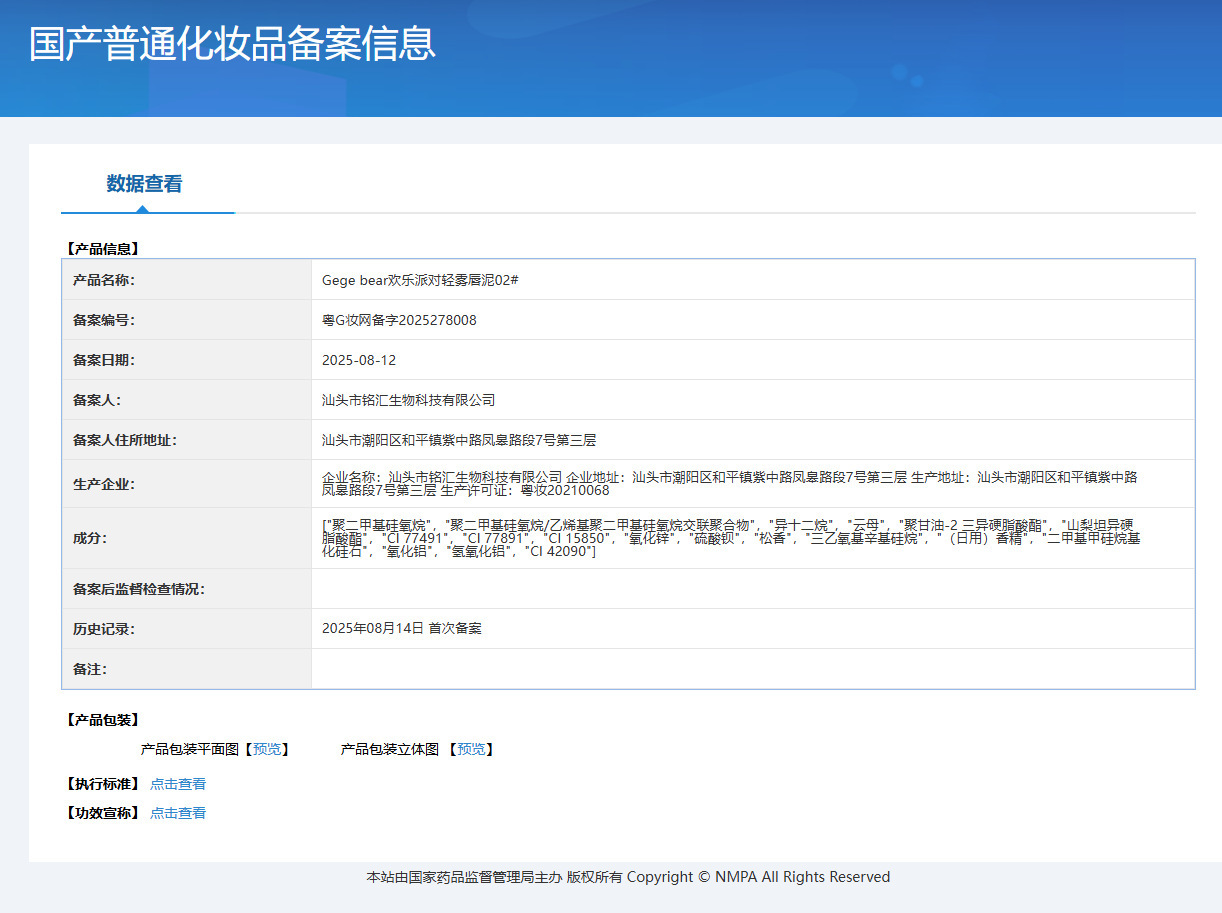
Task: Click the 产品名称 row label
Action: pos(104,280)
